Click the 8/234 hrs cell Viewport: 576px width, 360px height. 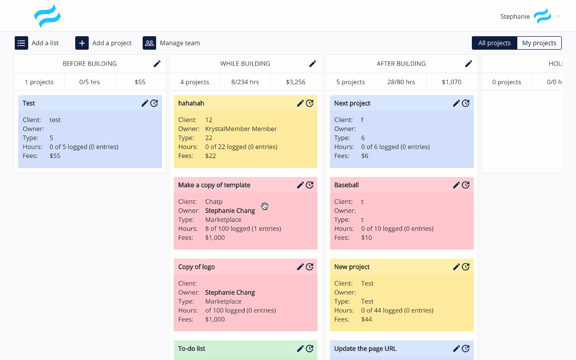[245, 82]
